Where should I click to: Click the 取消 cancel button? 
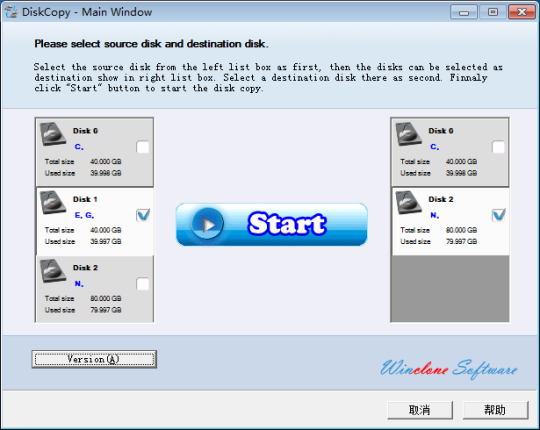420,410
